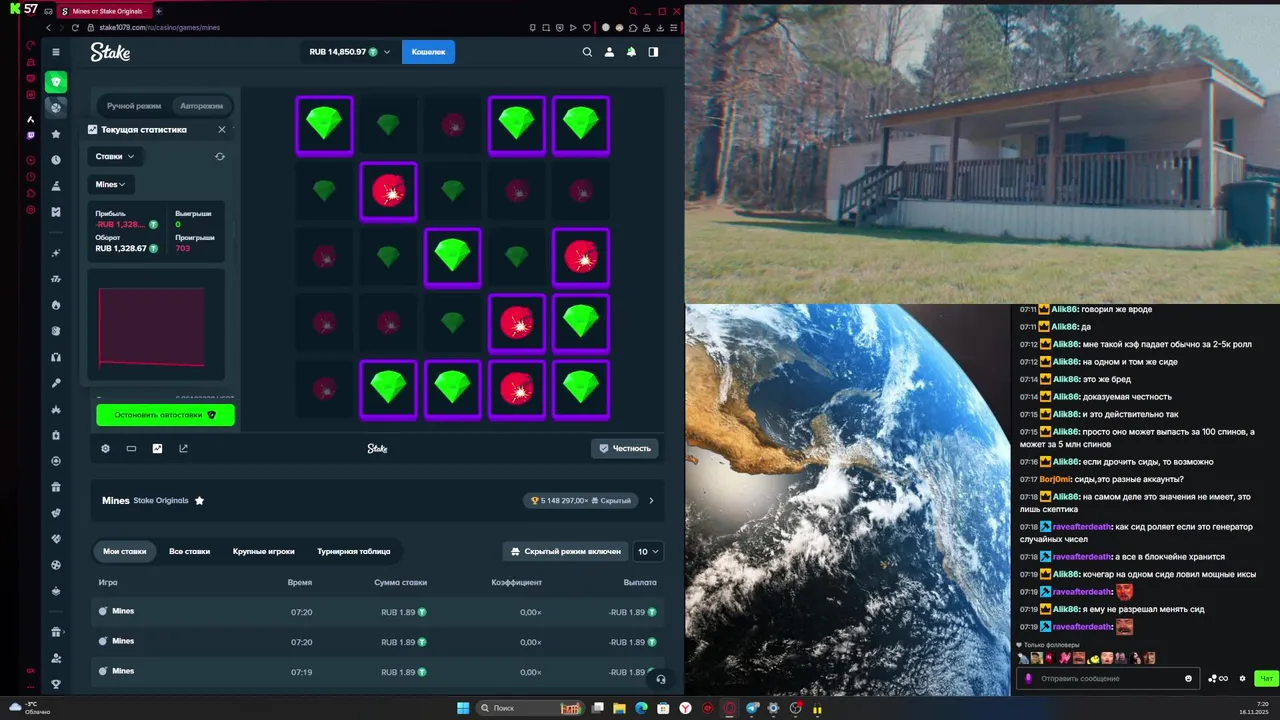Screen dimensions: 1280x720
Task: Click the green Чат send button
Action: coord(1266,678)
